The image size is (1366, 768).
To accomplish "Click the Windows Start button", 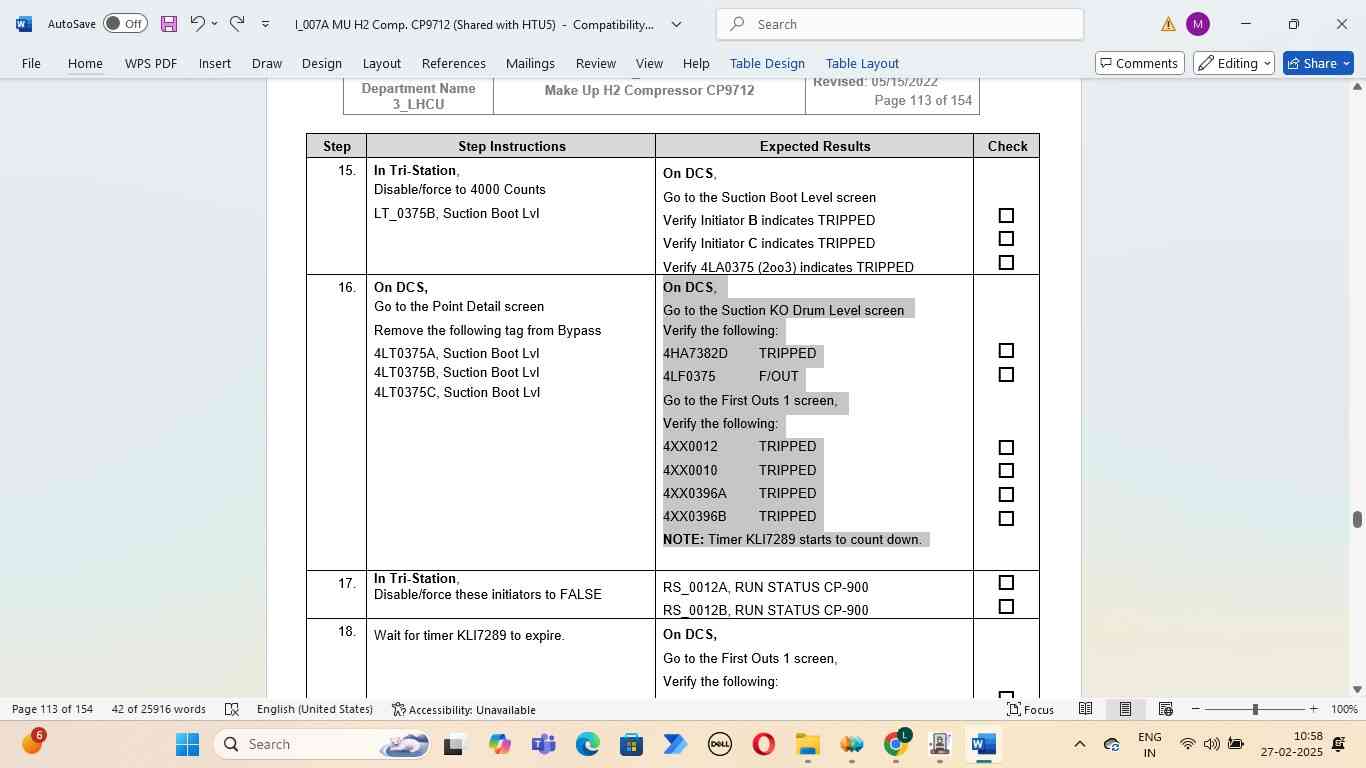I will [187, 744].
